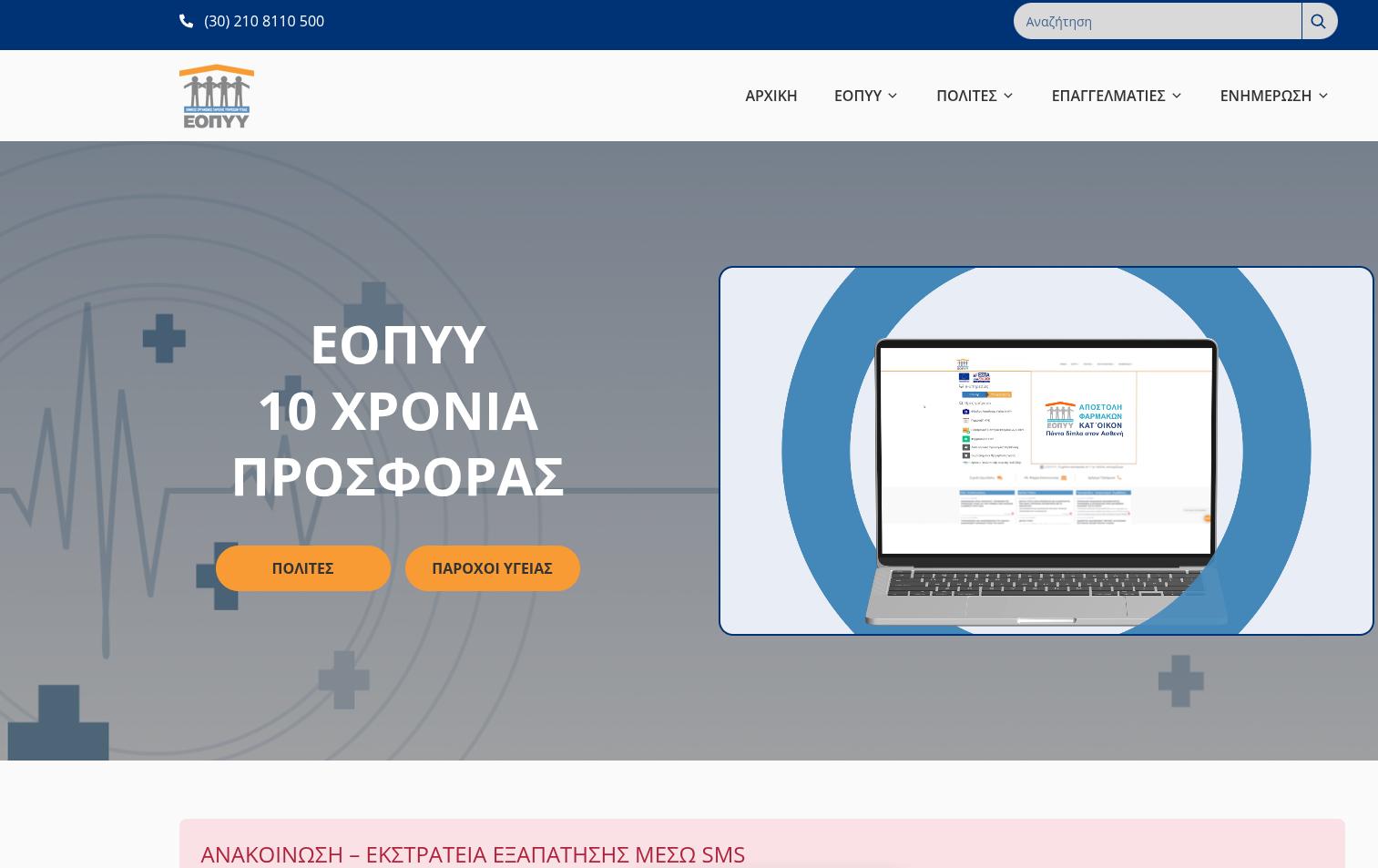Expand the ΕΝΗΜΕΡΩΣΗ menu chevron
This screenshot has height=868, width=1378.
click(x=1322, y=96)
